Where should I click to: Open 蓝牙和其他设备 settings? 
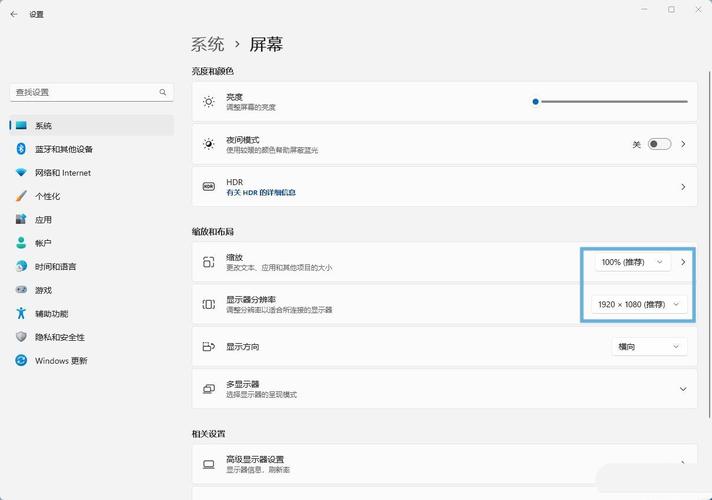(92, 149)
